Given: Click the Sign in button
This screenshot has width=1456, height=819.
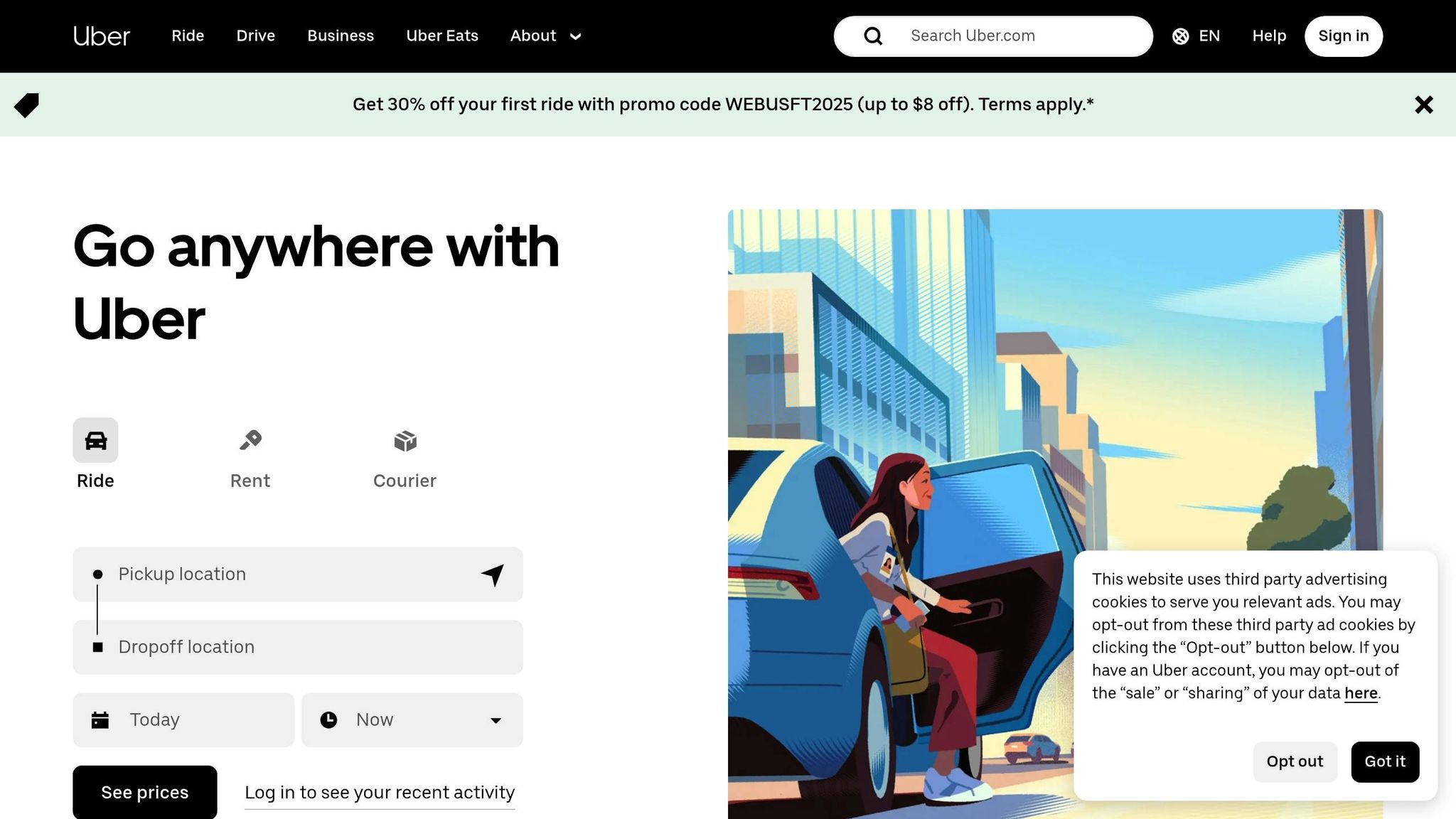Looking at the screenshot, I should (x=1344, y=36).
